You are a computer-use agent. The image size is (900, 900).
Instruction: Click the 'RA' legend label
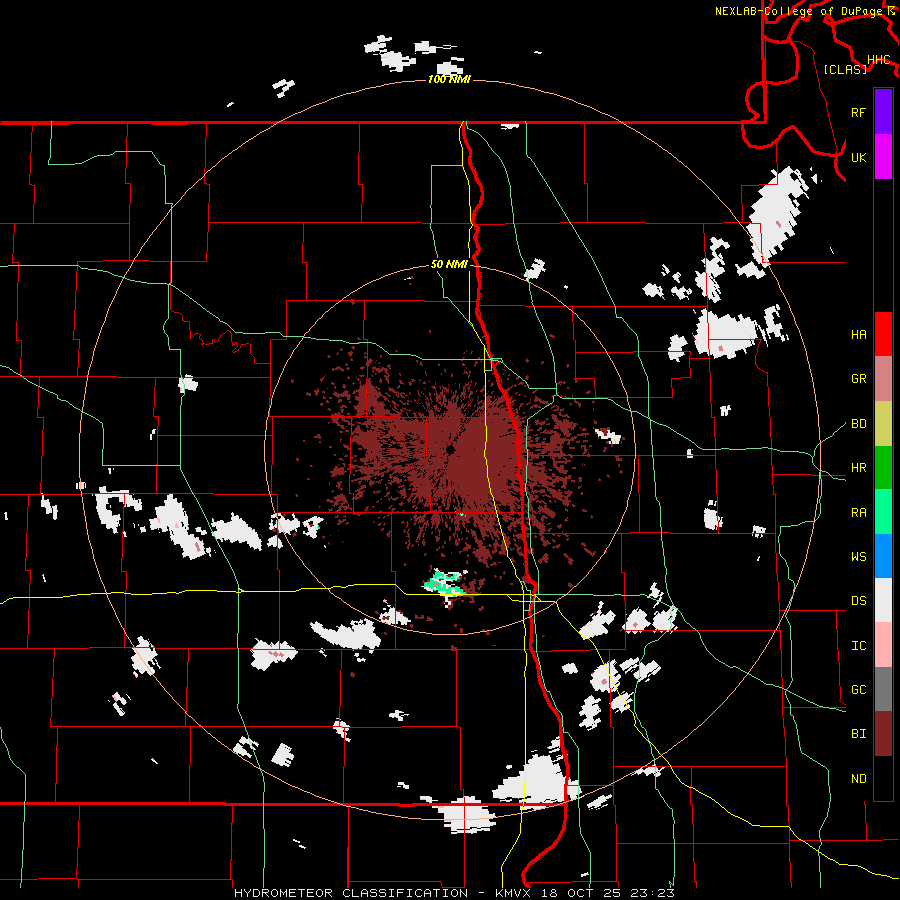coord(858,513)
